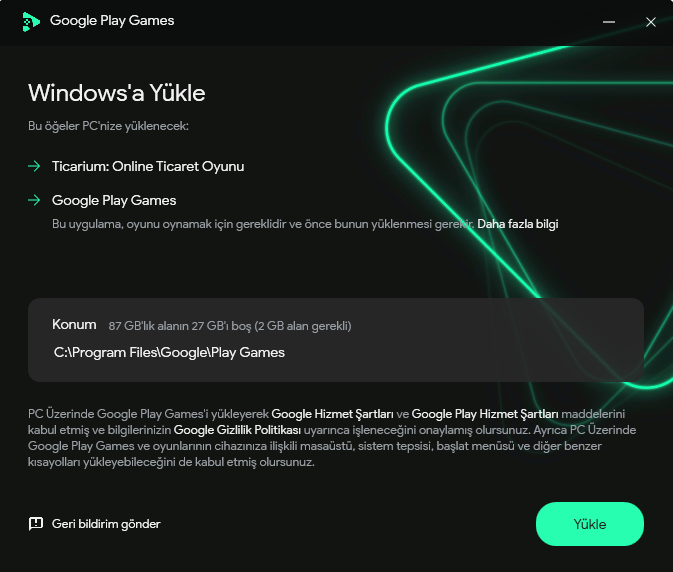Close the Google Play Games installer
The image size is (673, 572).
coord(651,22)
